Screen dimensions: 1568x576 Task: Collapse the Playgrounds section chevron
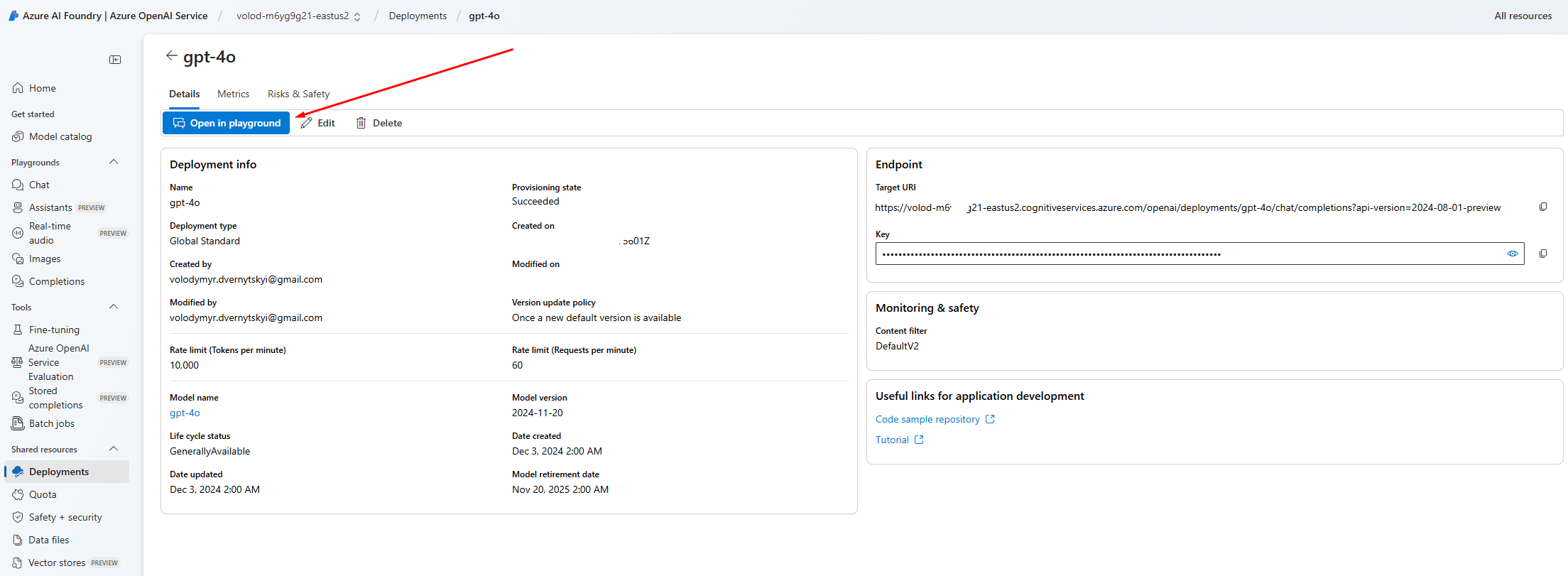click(114, 162)
